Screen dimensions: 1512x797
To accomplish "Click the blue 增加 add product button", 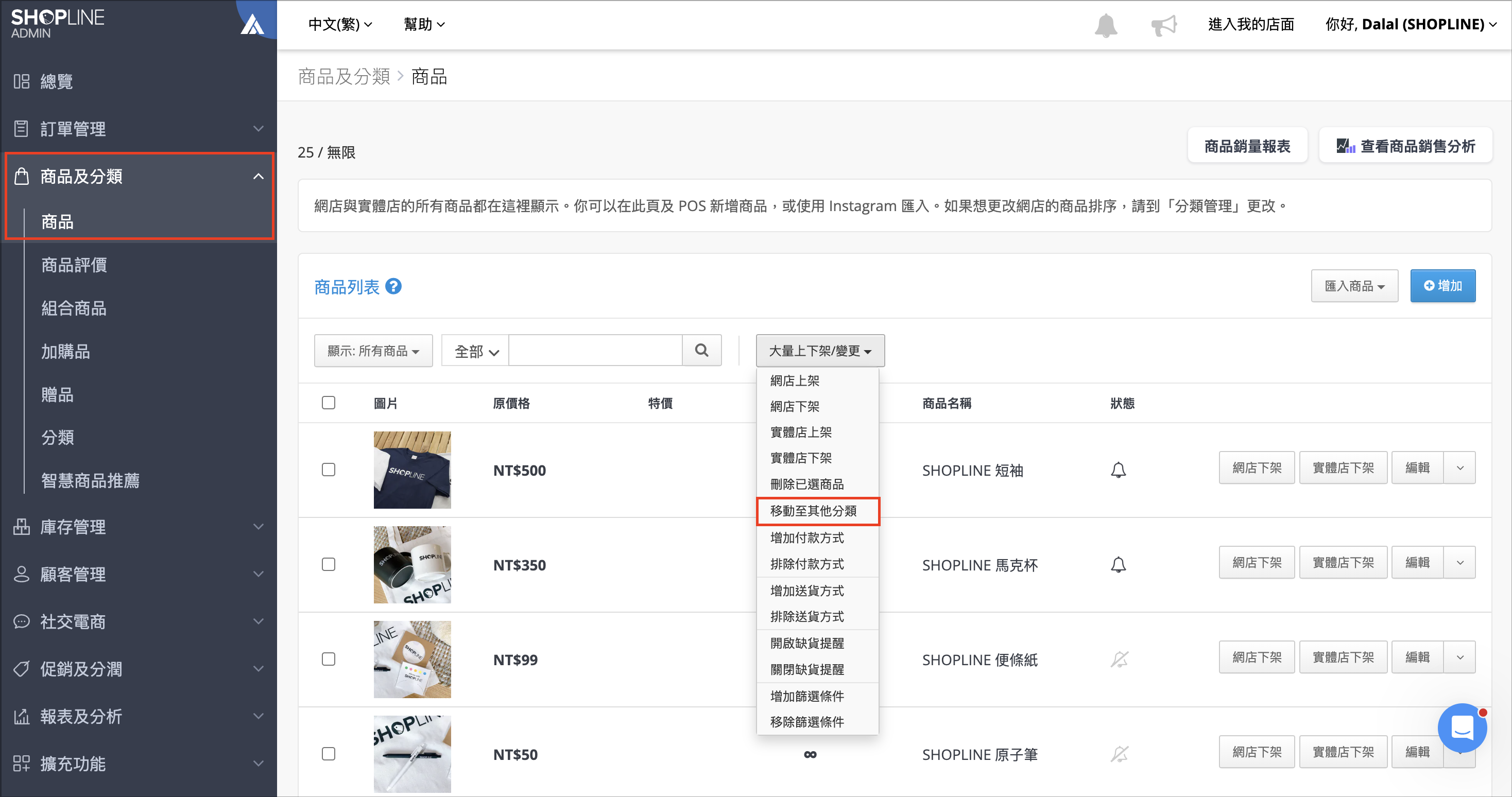I will click(1442, 286).
